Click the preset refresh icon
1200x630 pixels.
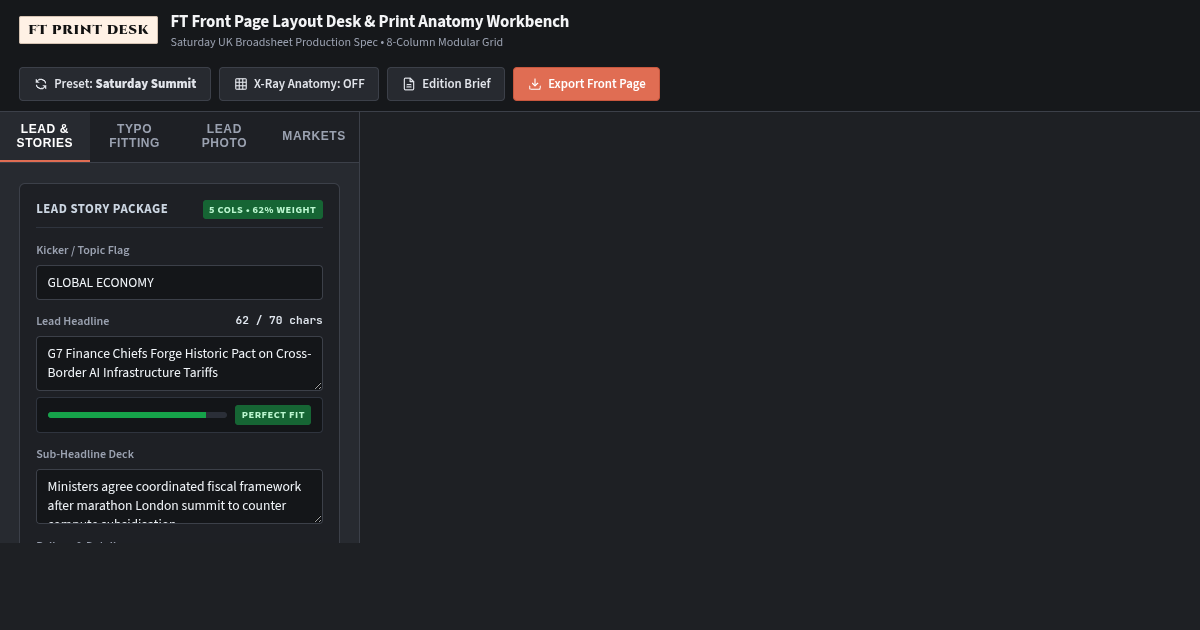coord(41,84)
